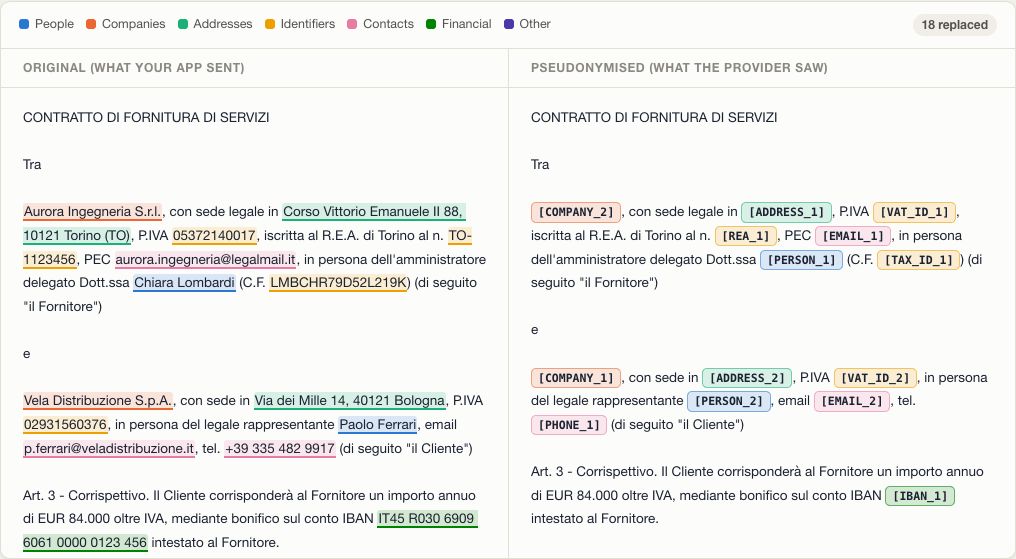This screenshot has width=1016, height=559.
Task: Click highlighted email "p.ferrari@veladistribuzione.it"
Action: [109, 448]
